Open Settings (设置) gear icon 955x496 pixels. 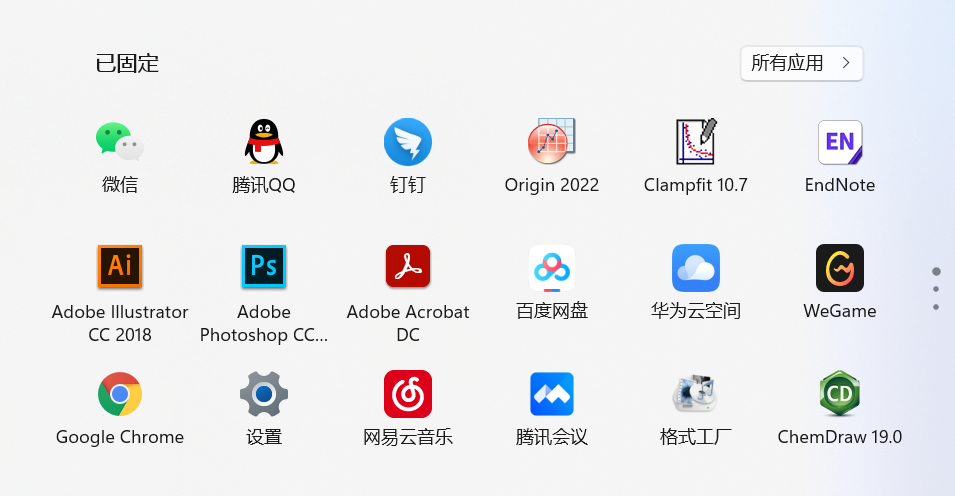pos(264,394)
